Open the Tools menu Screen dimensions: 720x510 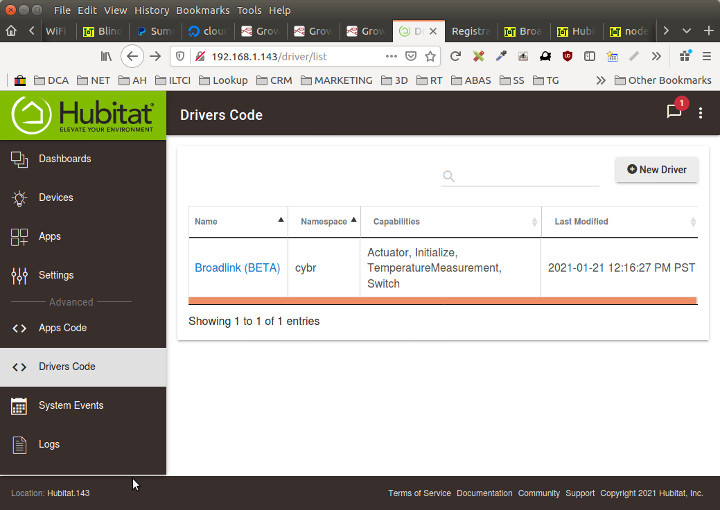click(249, 10)
